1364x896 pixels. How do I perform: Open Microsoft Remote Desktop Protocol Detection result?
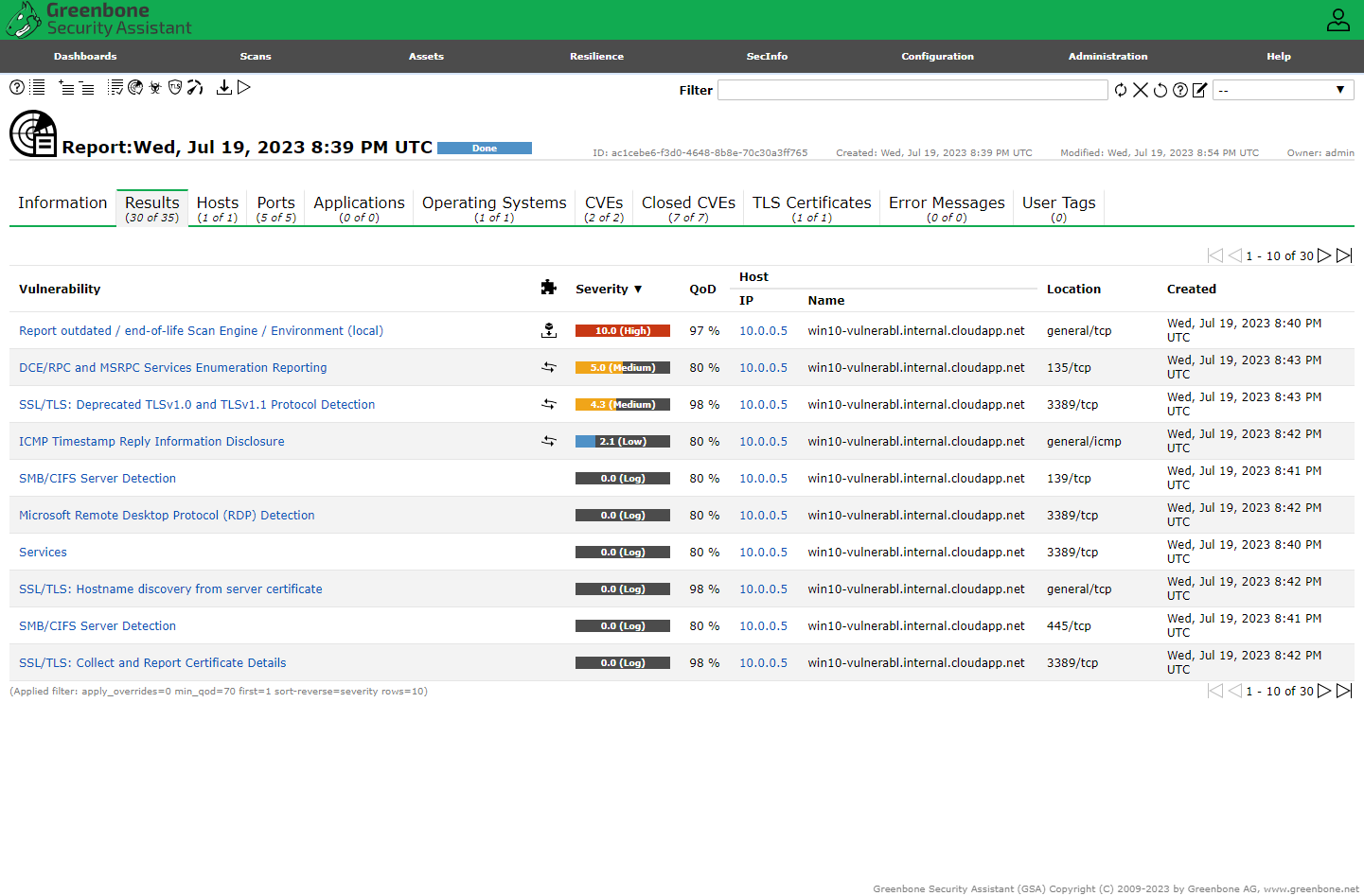click(167, 515)
